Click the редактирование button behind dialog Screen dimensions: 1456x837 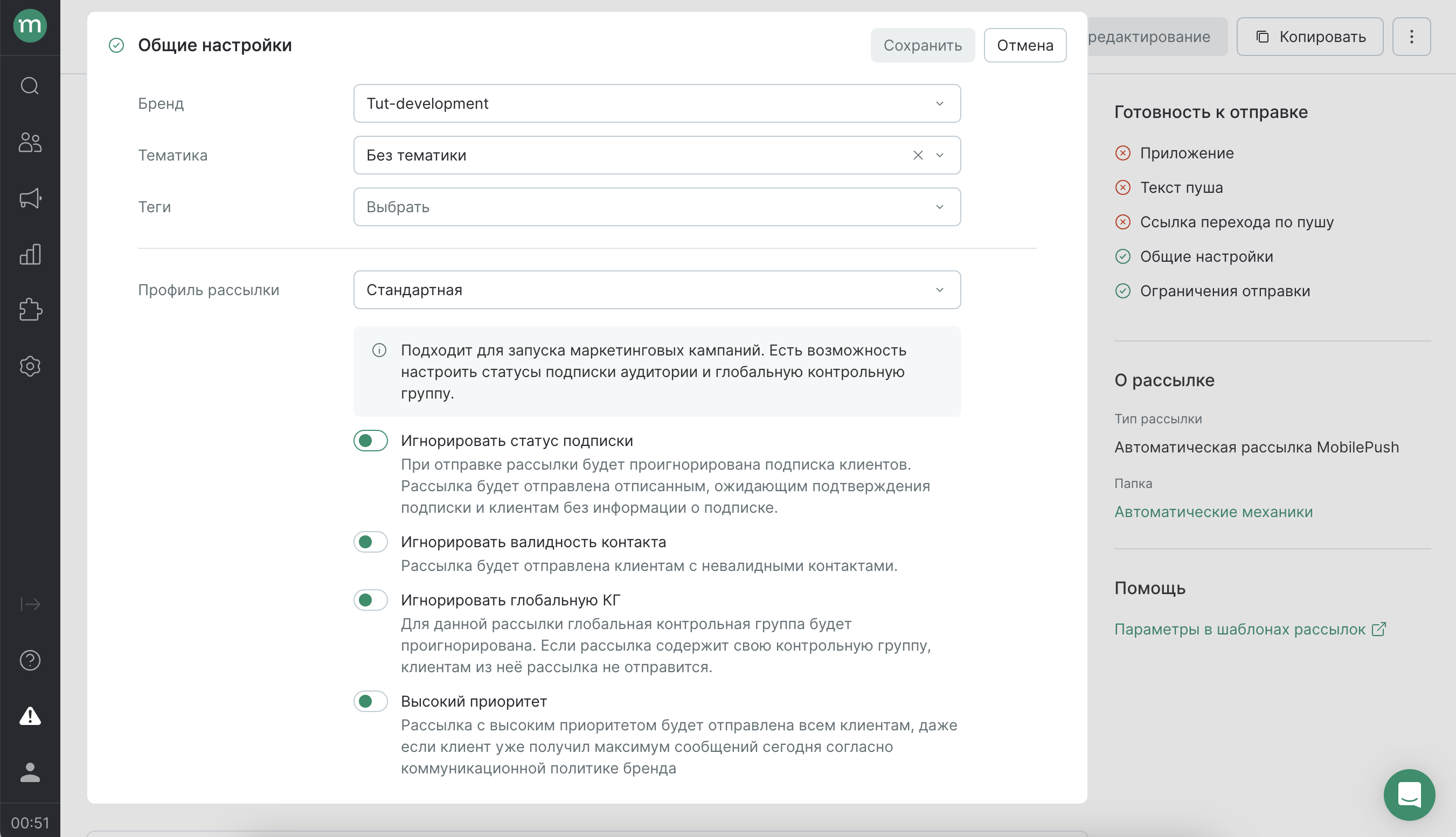pos(1157,37)
